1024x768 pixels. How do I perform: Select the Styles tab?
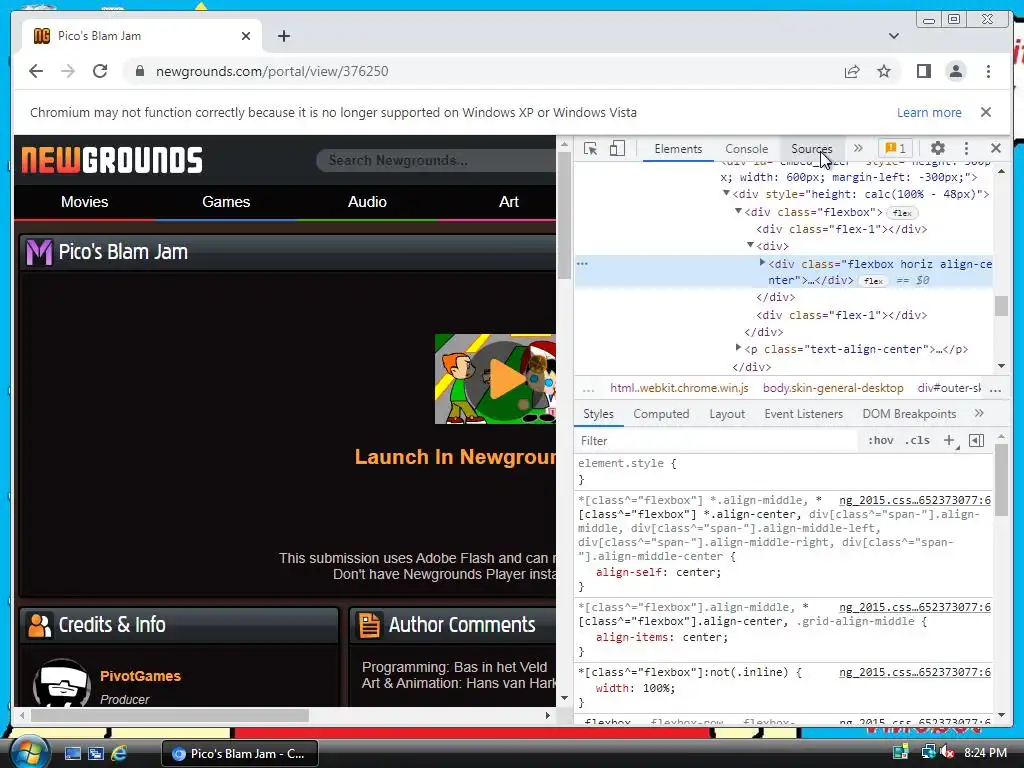click(x=598, y=414)
